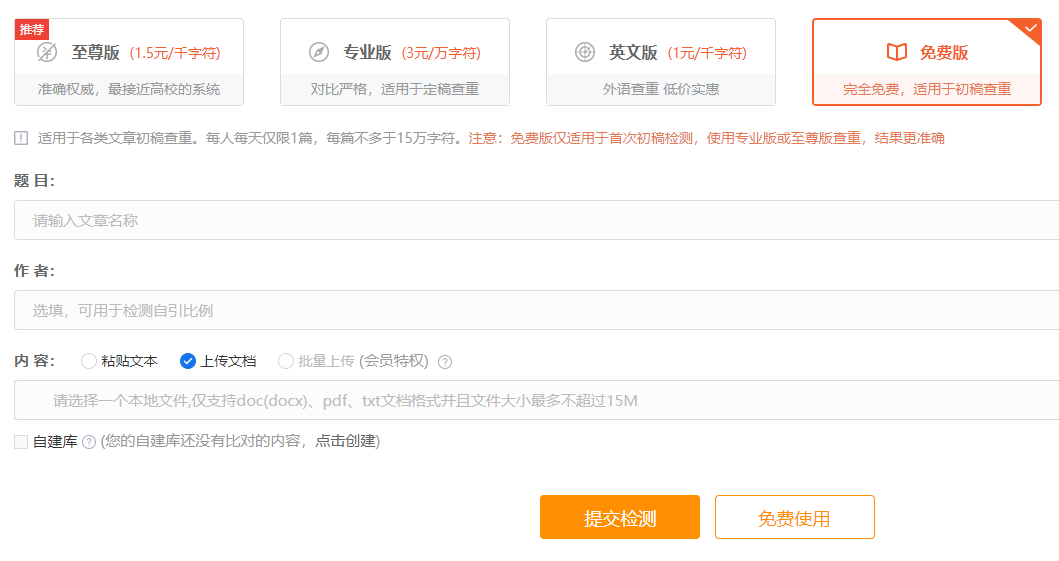This screenshot has height=561, width=1059.
Task: Select the 至尊版 plan card
Action: click(129, 62)
